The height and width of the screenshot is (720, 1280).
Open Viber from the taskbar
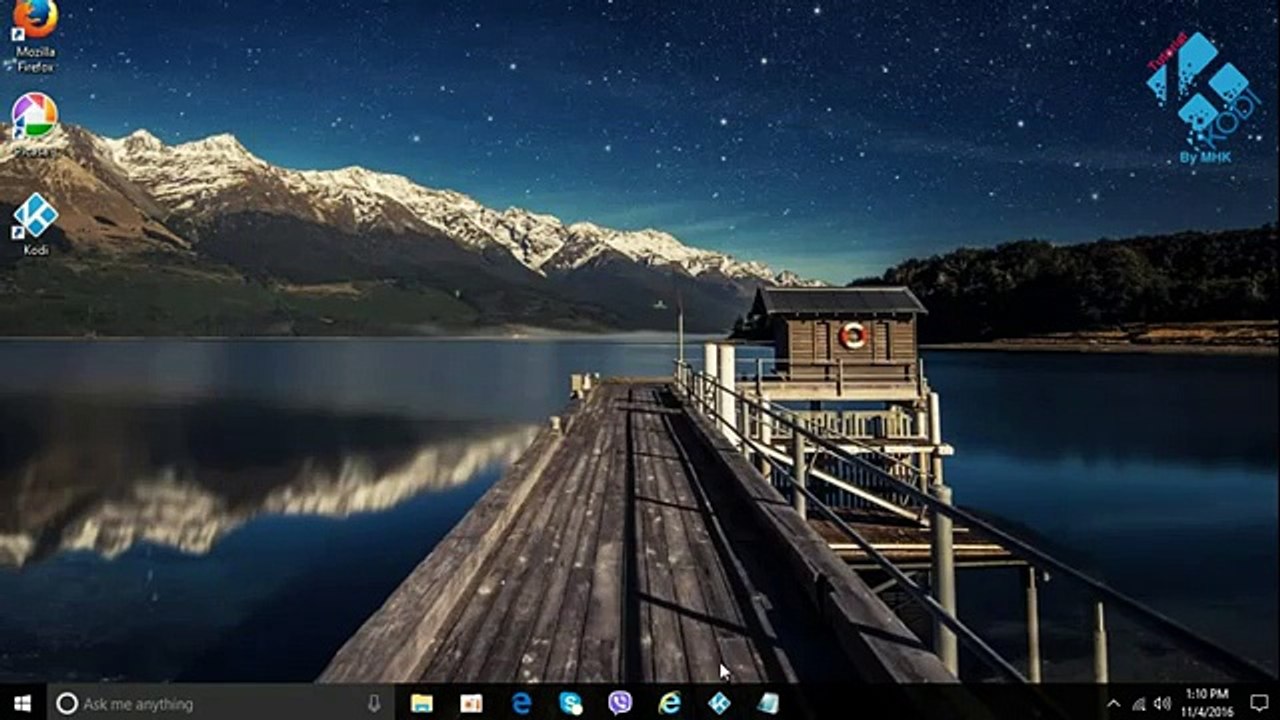(x=620, y=703)
